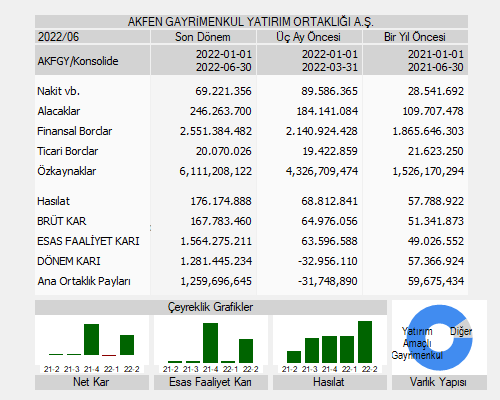This screenshot has height=400, width=500.
Task: Select the Alacaklar value 246.263.700
Action: (x=221, y=111)
